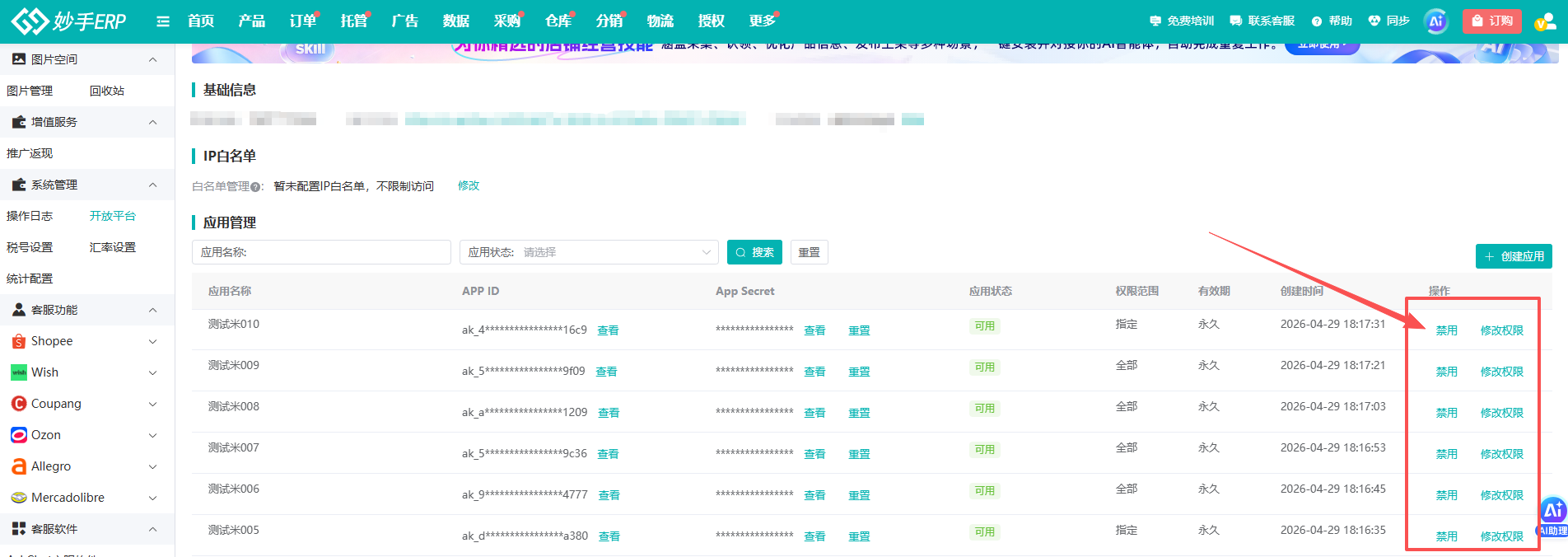
Task: Collapse the 增值服务 sidebar section
Action: click(152, 122)
